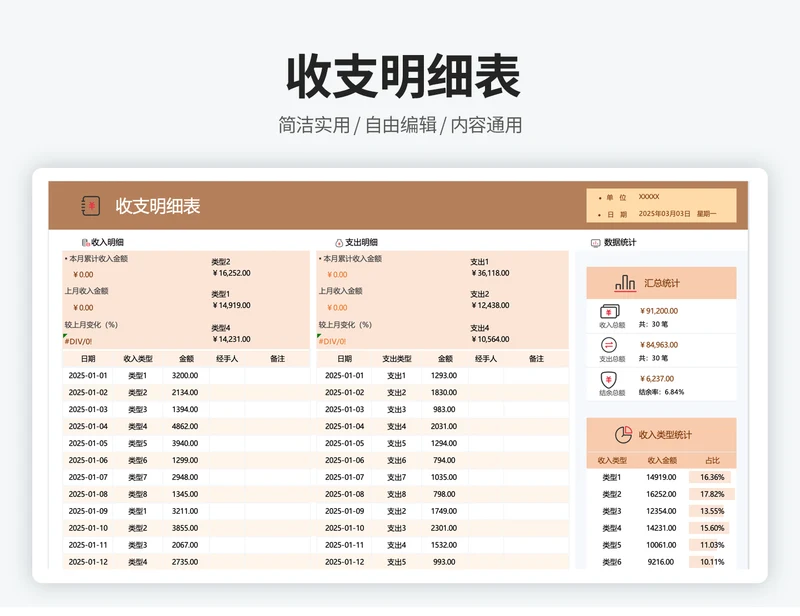Click the subtitle 简洁实用 / 自由编辑 / 内容通用
The width and height of the screenshot is (800, 616).
(401, 125)
